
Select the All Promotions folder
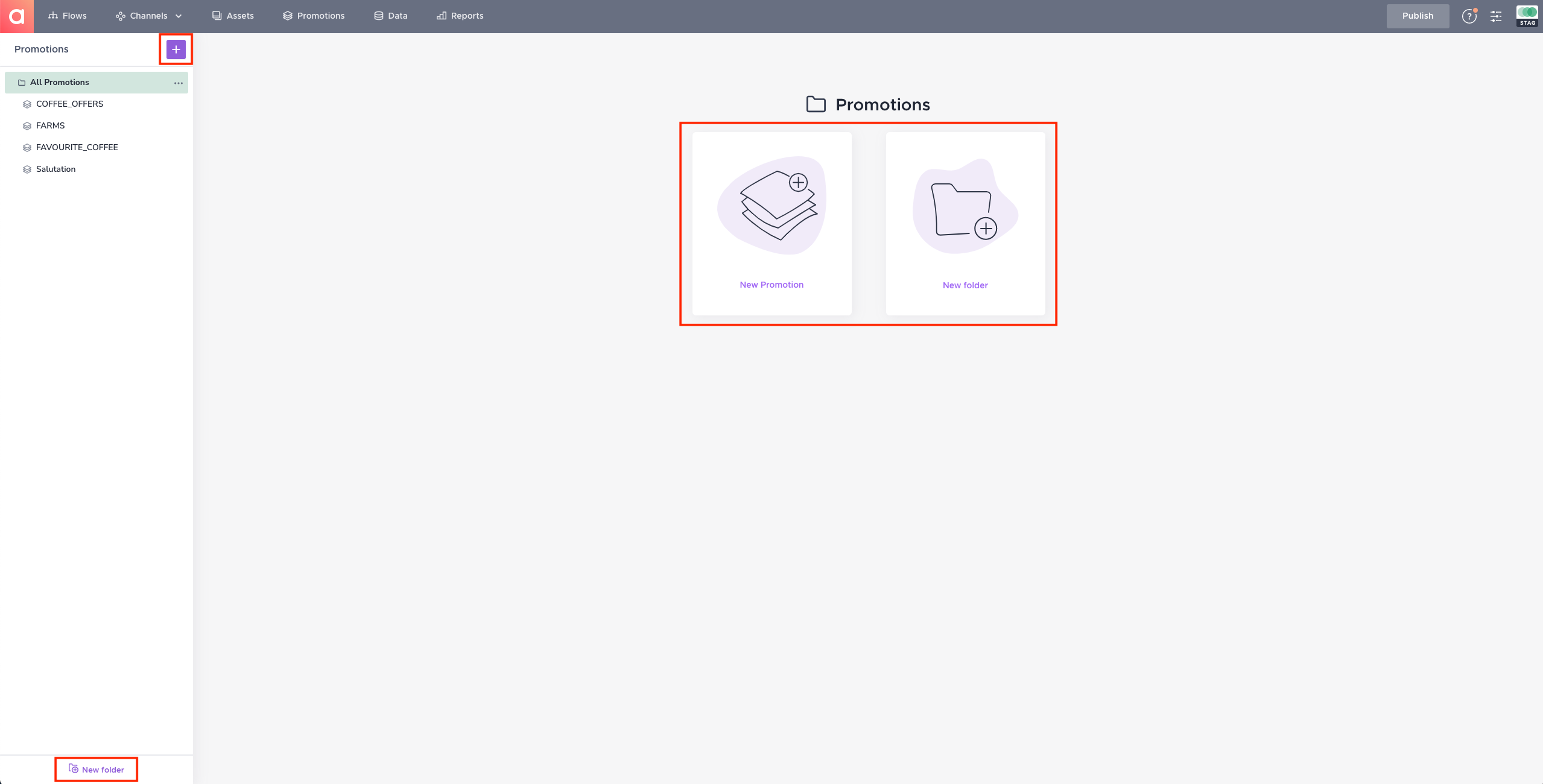point(97,83)
